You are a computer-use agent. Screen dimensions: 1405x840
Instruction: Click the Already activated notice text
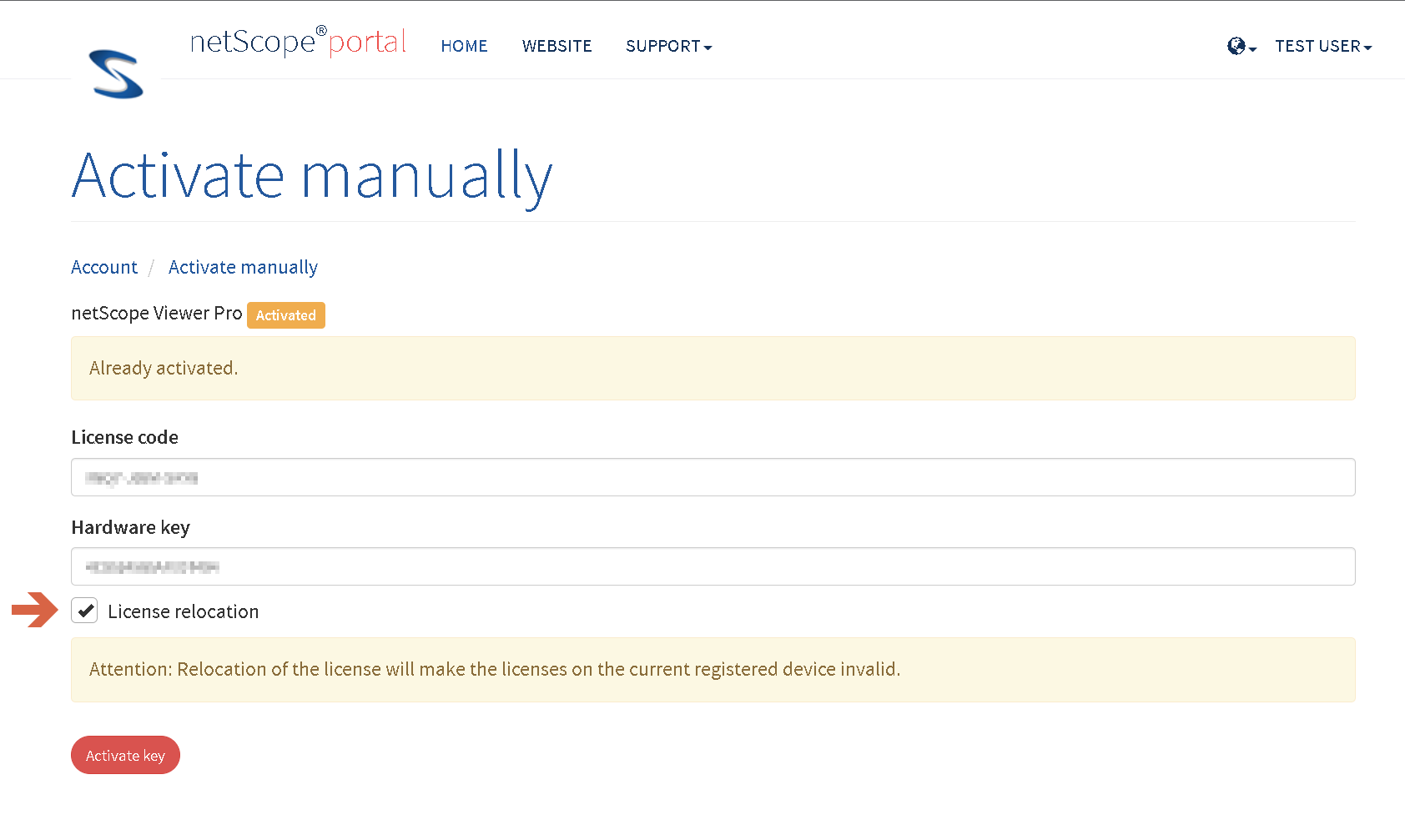[x=164, y=368]
